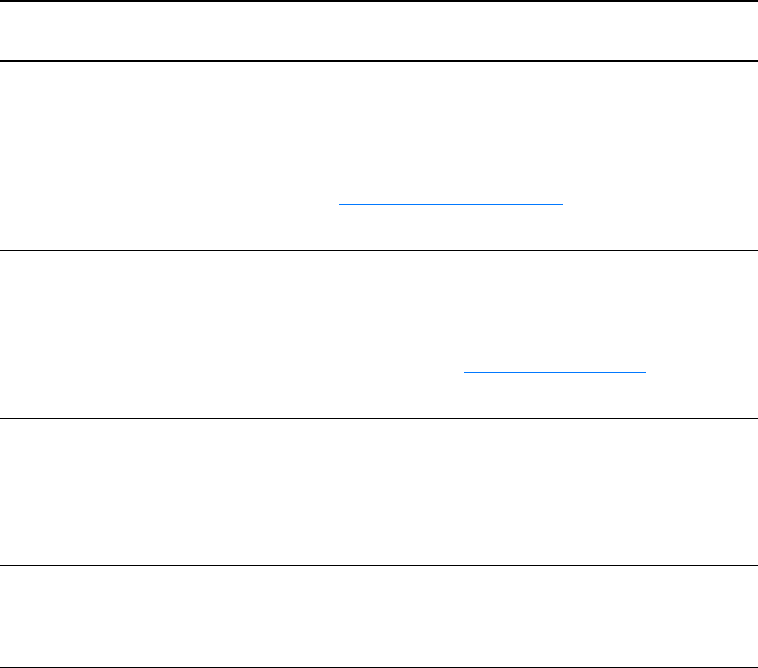Click the right end of the second-row link
Screen dimensions: 758x668
tap(645, 372)
